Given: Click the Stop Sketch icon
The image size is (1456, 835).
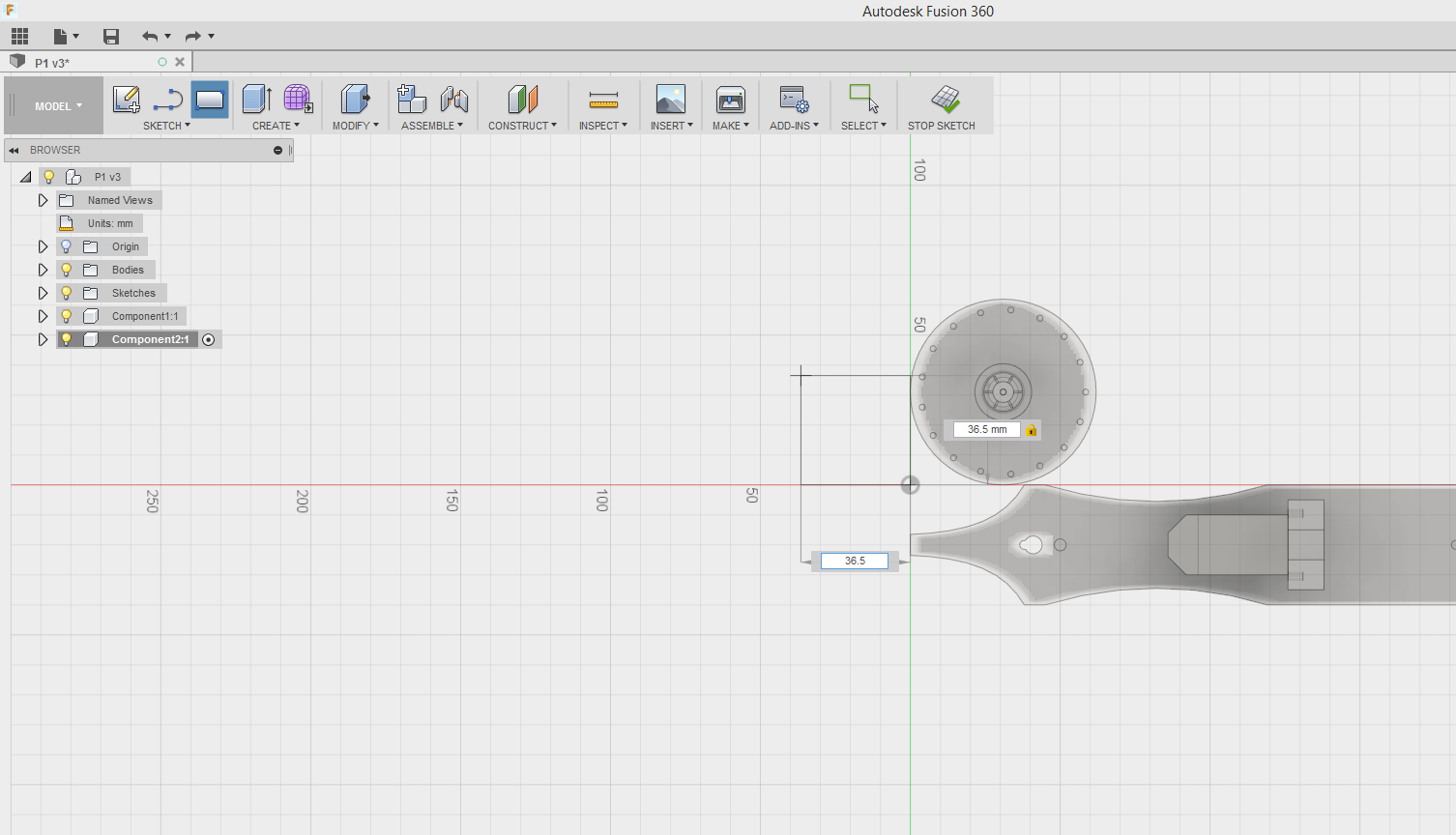Looking at the screenshot, I should coord(945,100).
